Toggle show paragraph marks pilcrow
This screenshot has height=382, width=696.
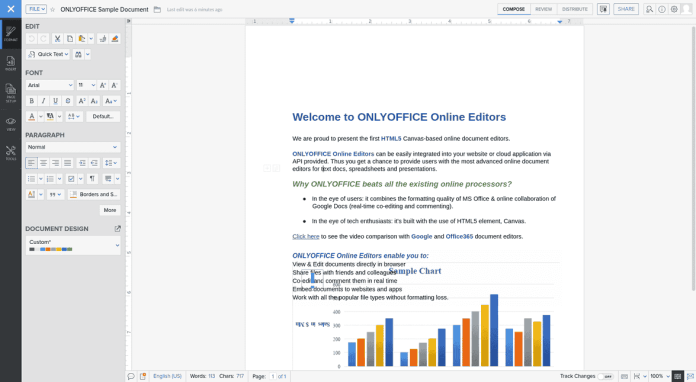[x=92, y=179]
